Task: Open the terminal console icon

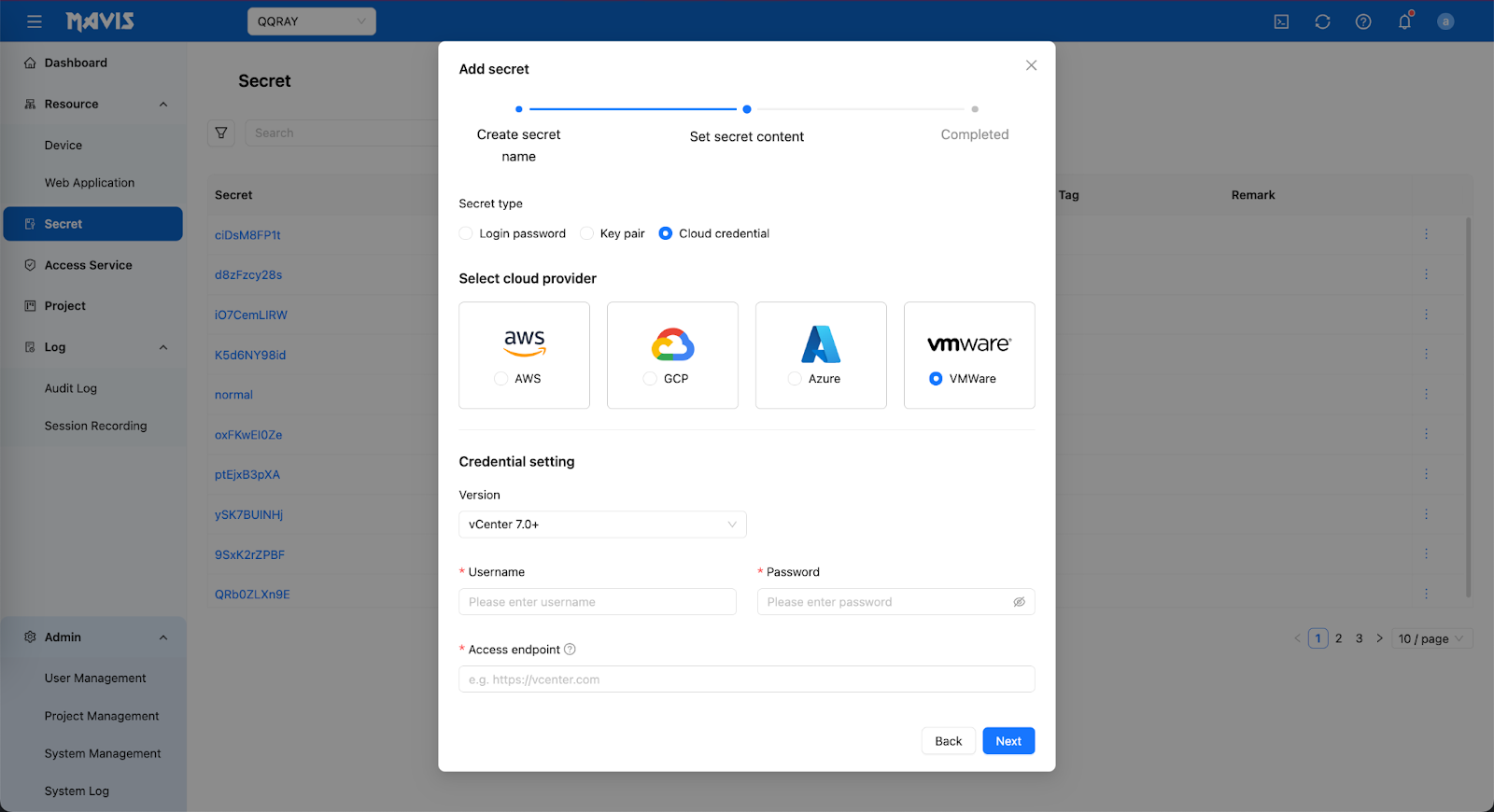Action: tap(1281, 21)
